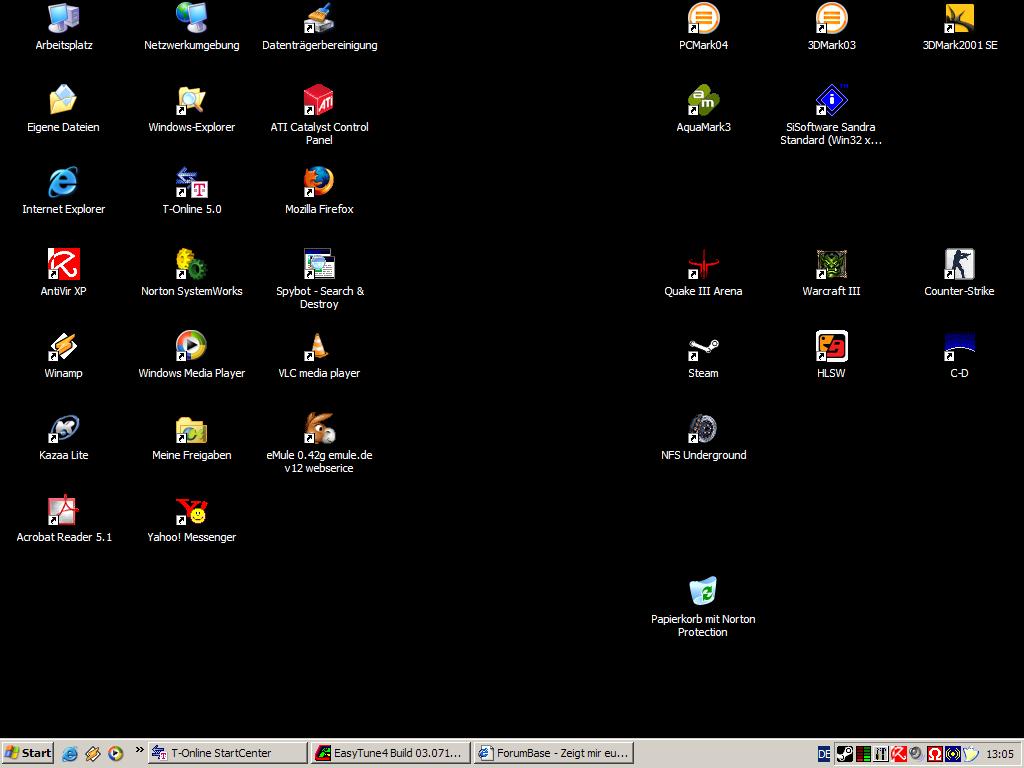The height and width of the screenshot is (768, 1024).
Task: Select Windows Media Player desktop icon
Action: (191, 355)
